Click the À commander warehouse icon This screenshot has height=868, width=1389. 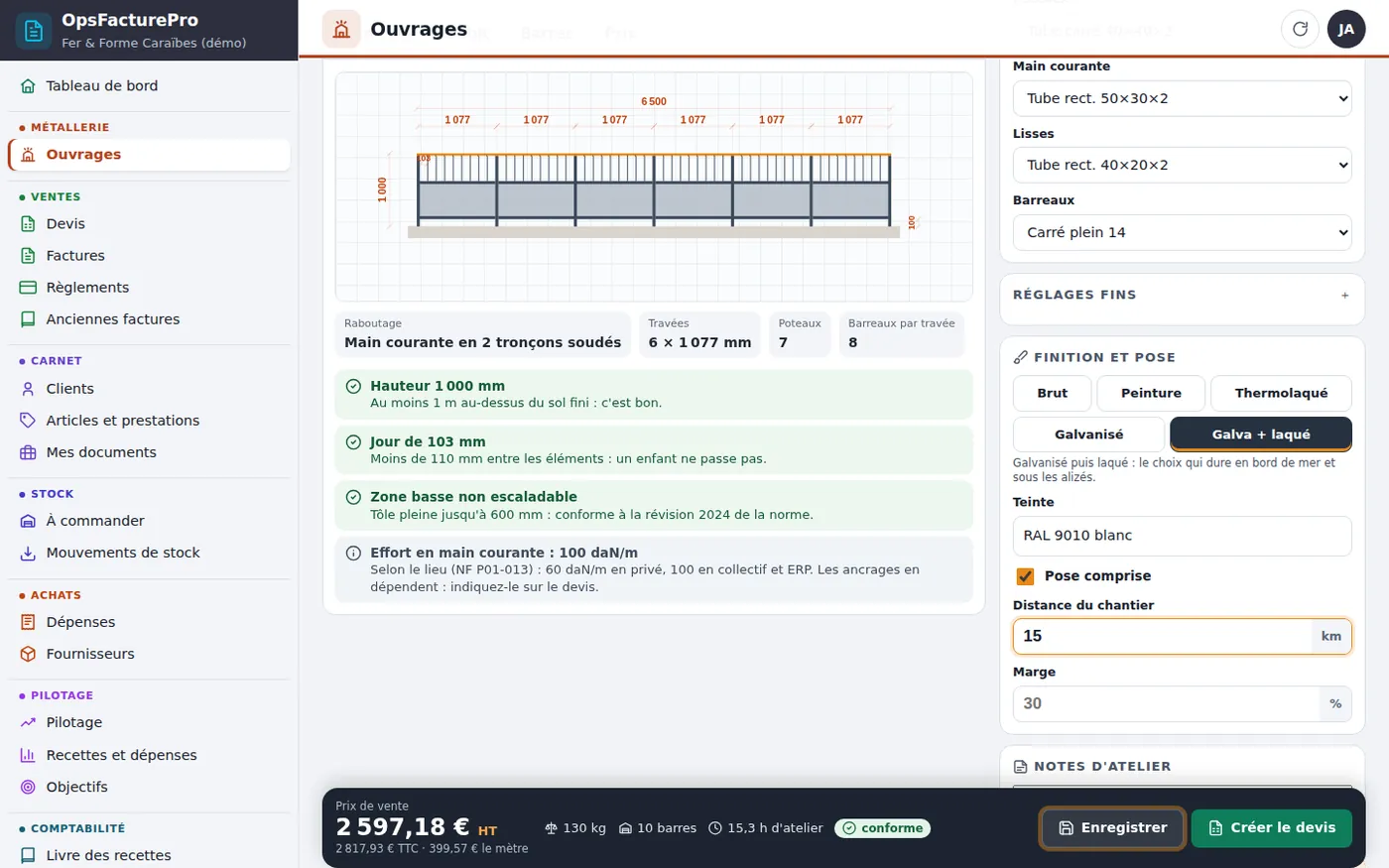click(x=28, y=521)
